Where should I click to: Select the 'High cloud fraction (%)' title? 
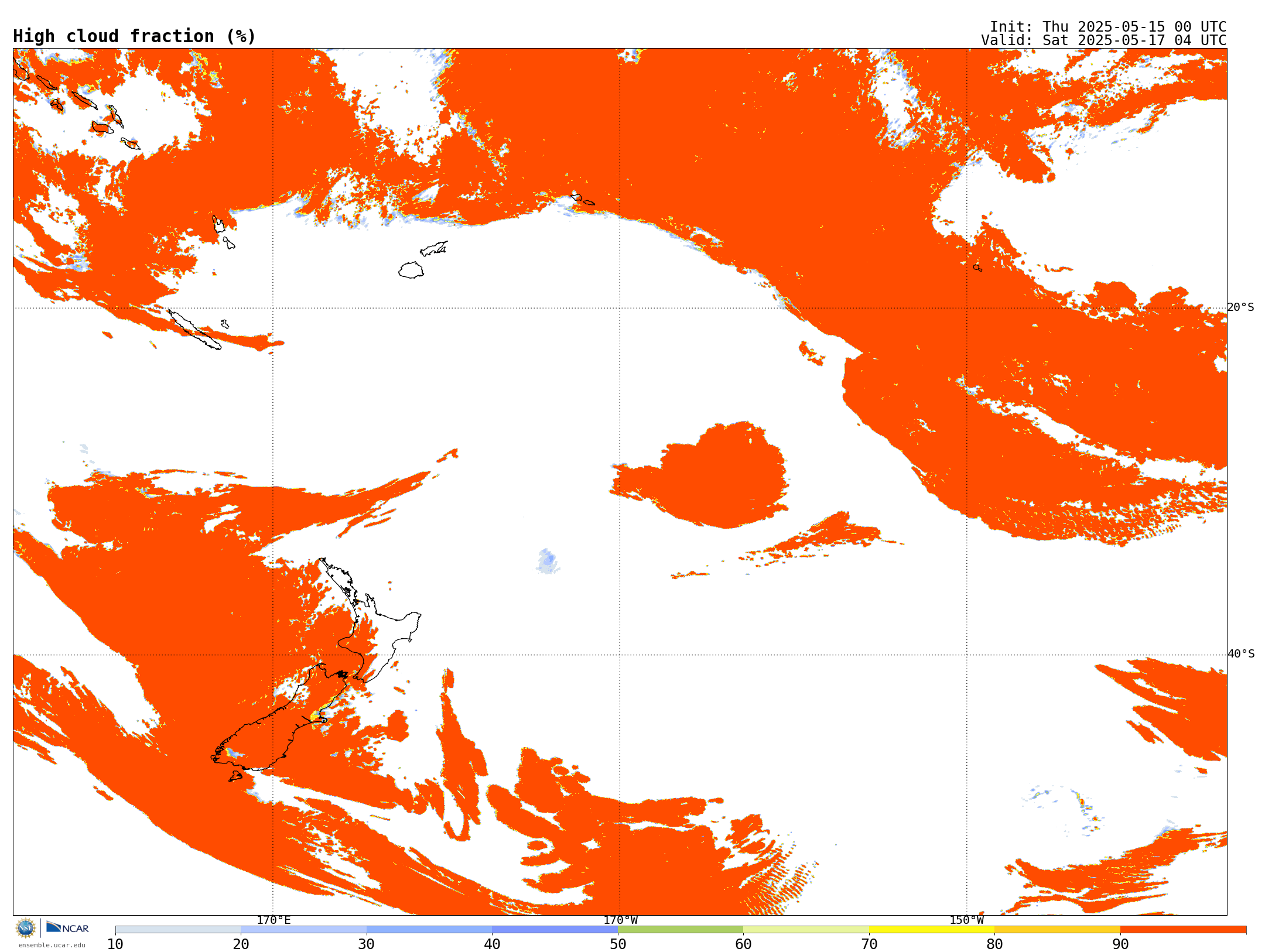134,36
